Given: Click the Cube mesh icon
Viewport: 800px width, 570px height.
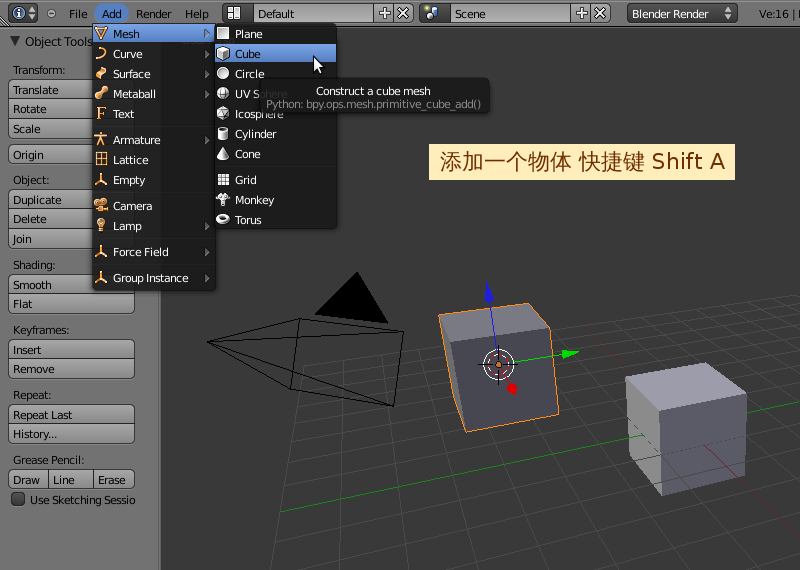Looking at the screenshot, I should (223, 54).
